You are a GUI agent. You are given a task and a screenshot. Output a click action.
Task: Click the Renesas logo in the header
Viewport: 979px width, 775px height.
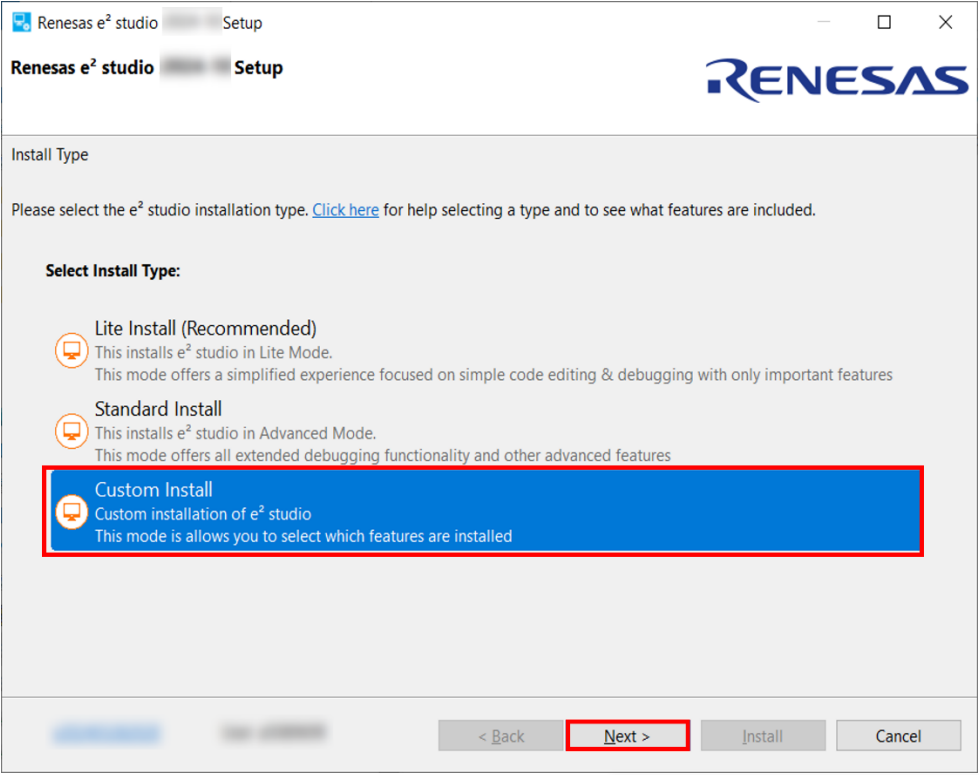pos(836,81)
